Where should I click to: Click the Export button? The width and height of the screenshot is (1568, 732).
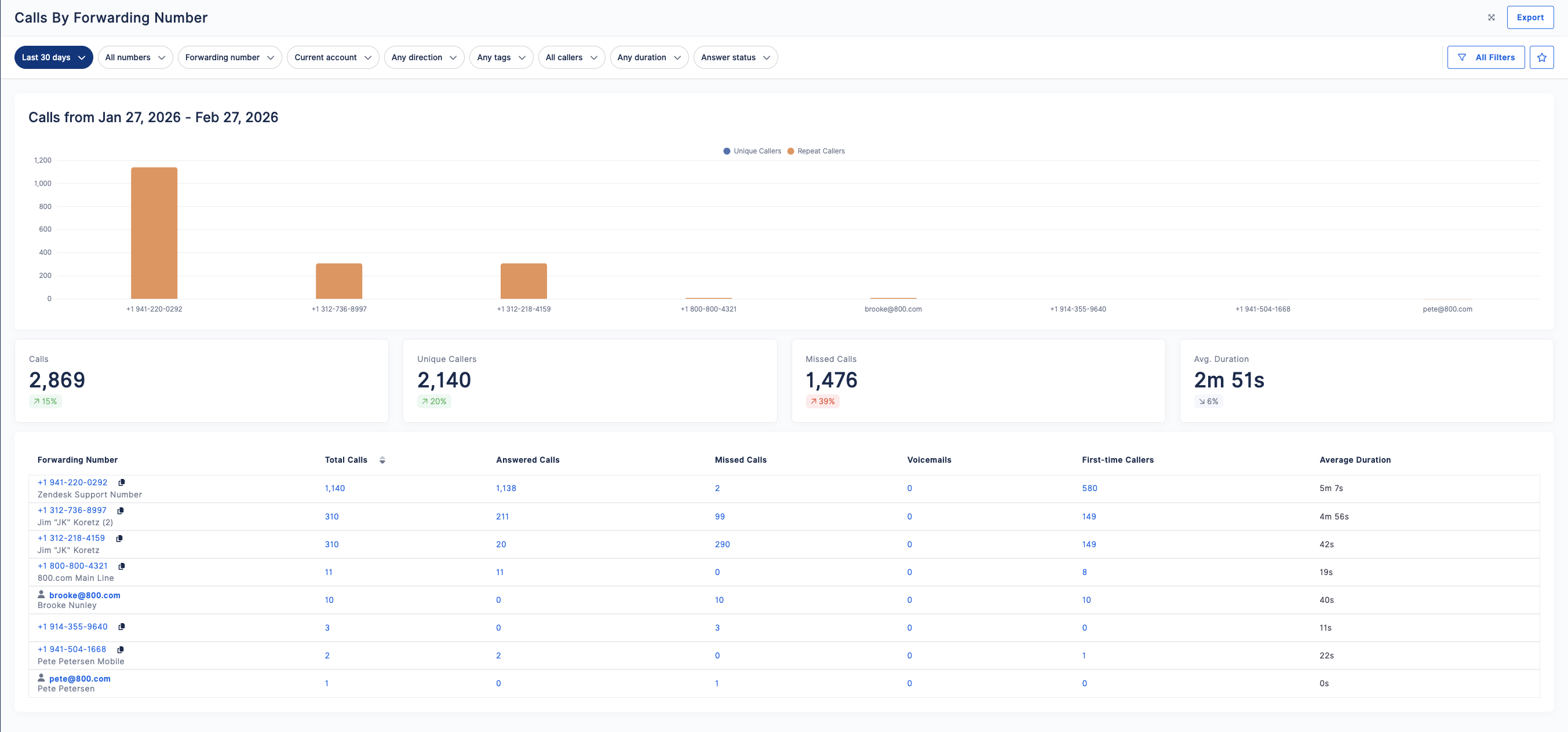(x=1530, y=17)
